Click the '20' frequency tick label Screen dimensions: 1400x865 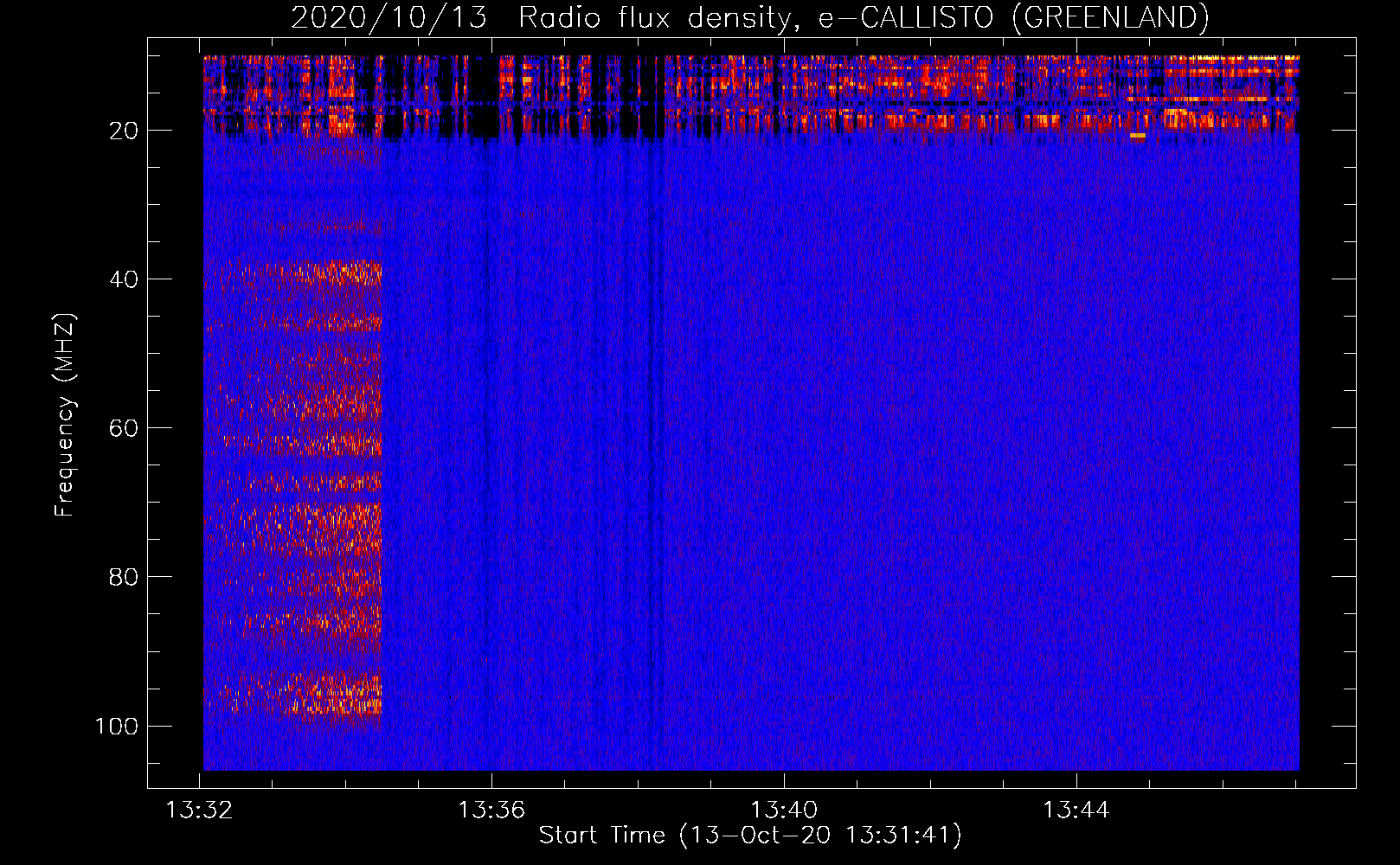tap(124, 131)
